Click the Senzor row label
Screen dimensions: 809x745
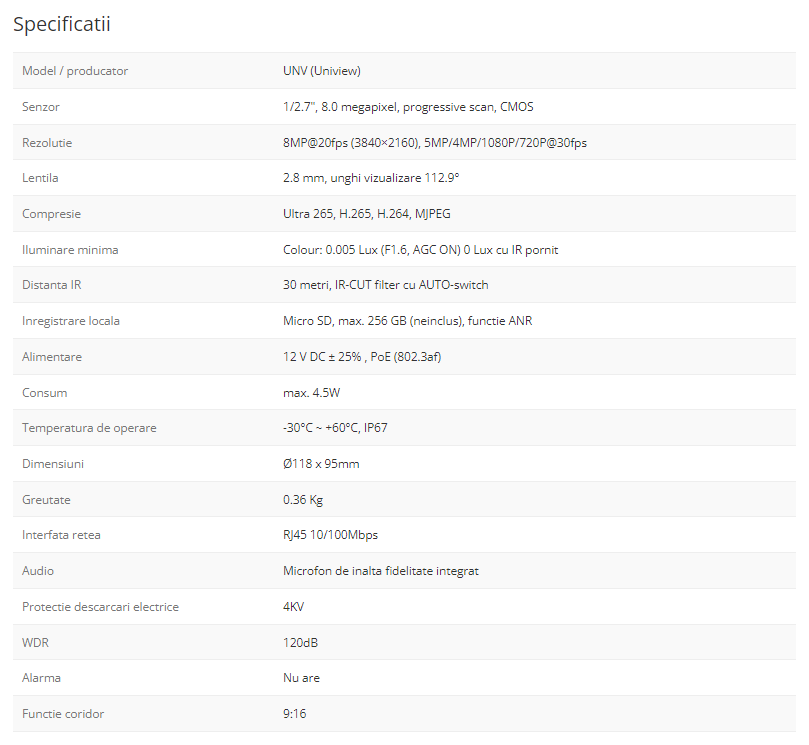48,107
